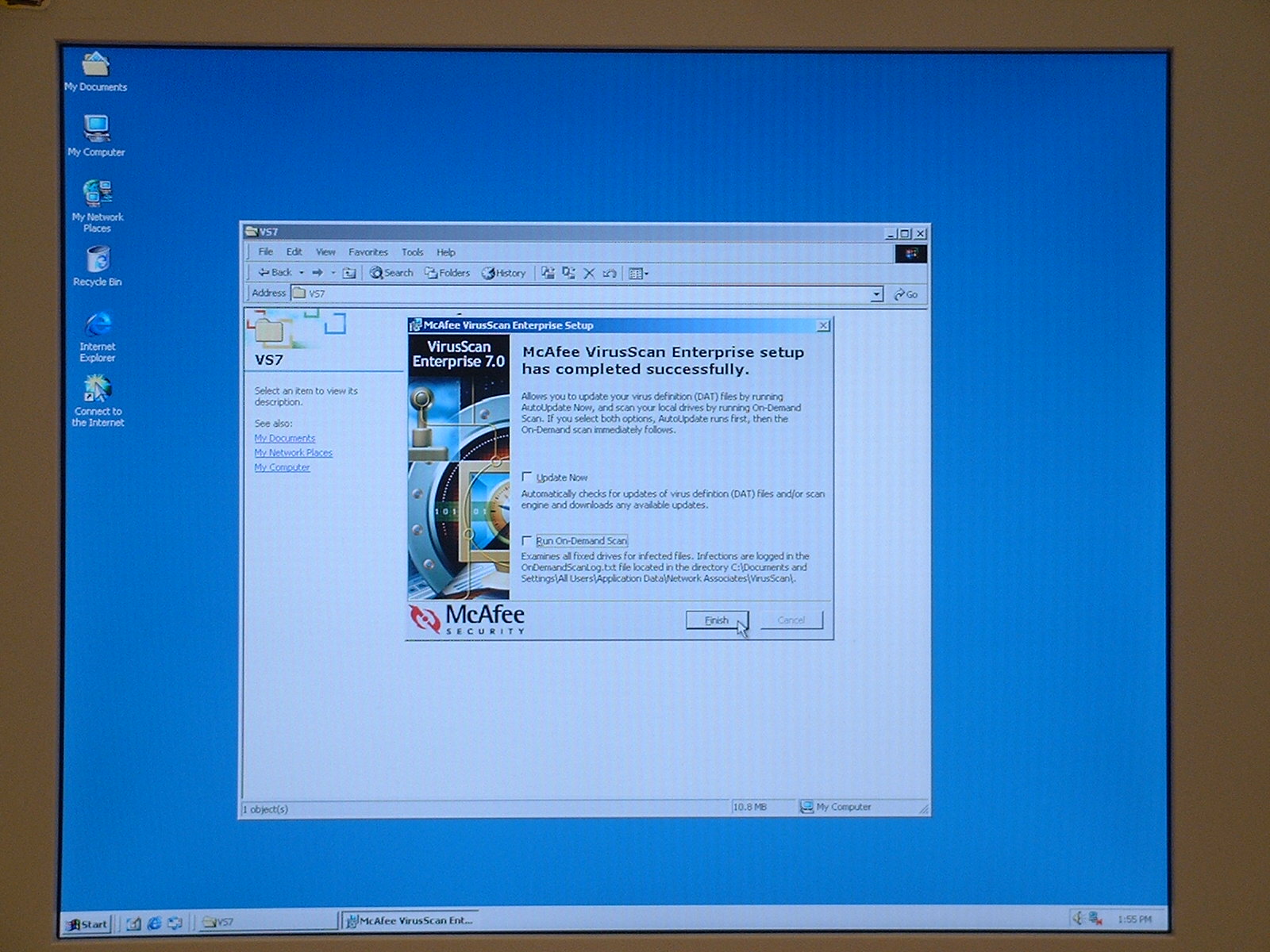Open the History toolbar icon
This screenshot has width=1270, height=952.
503,273
